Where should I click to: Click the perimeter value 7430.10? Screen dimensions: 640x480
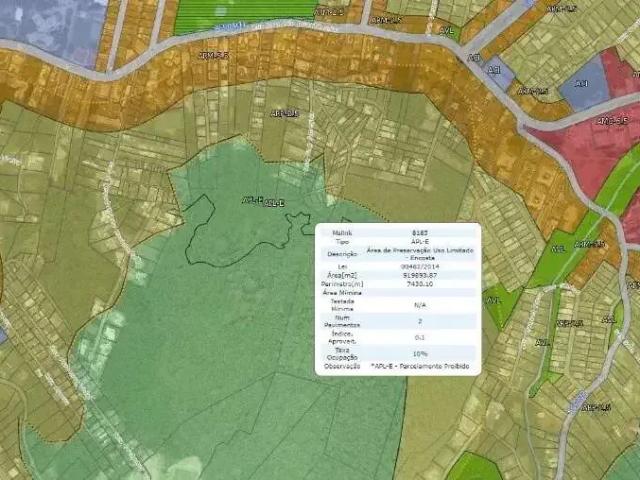point(420,284)
